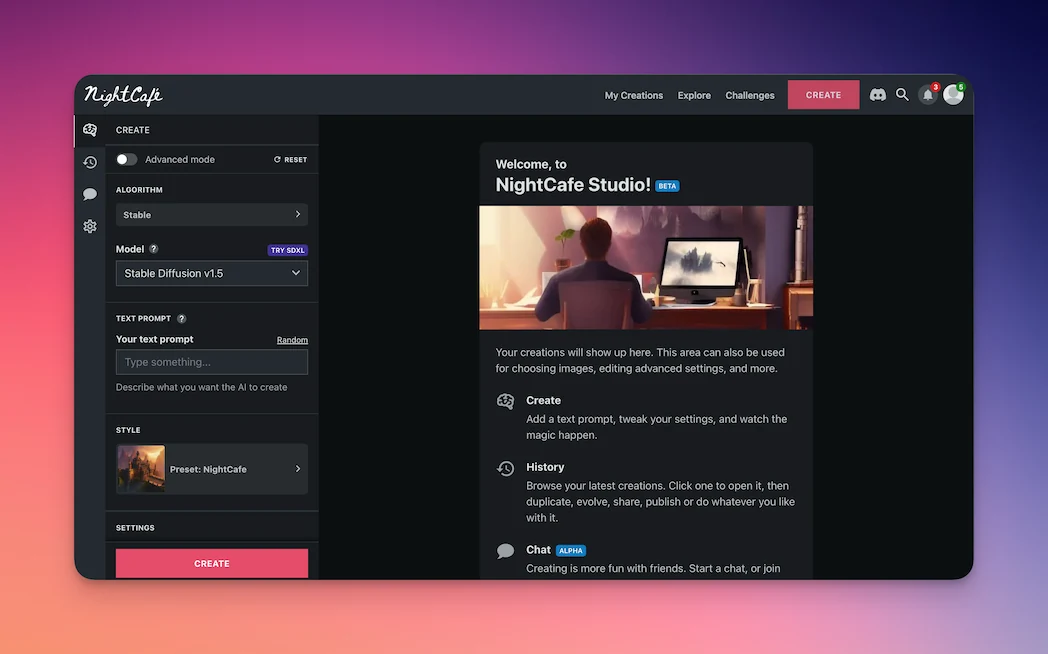Click the History clock icon in welcome panel
The width and height of the screenshot is (1048, 654).
tap(505, 468)
